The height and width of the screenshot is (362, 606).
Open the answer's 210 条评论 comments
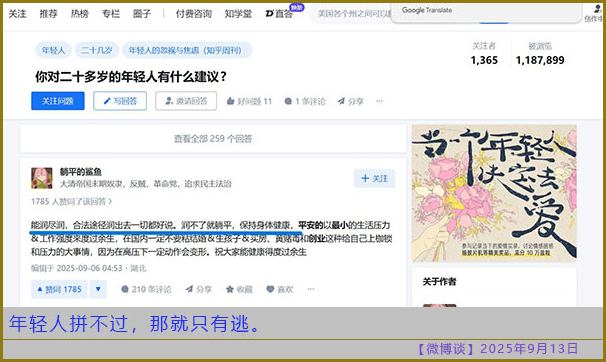coord(146,289)
